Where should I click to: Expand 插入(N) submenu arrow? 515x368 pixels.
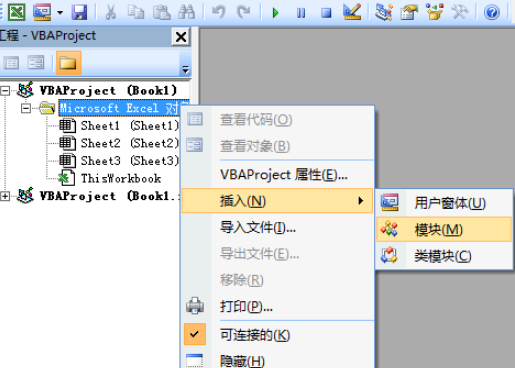(360, 201)
